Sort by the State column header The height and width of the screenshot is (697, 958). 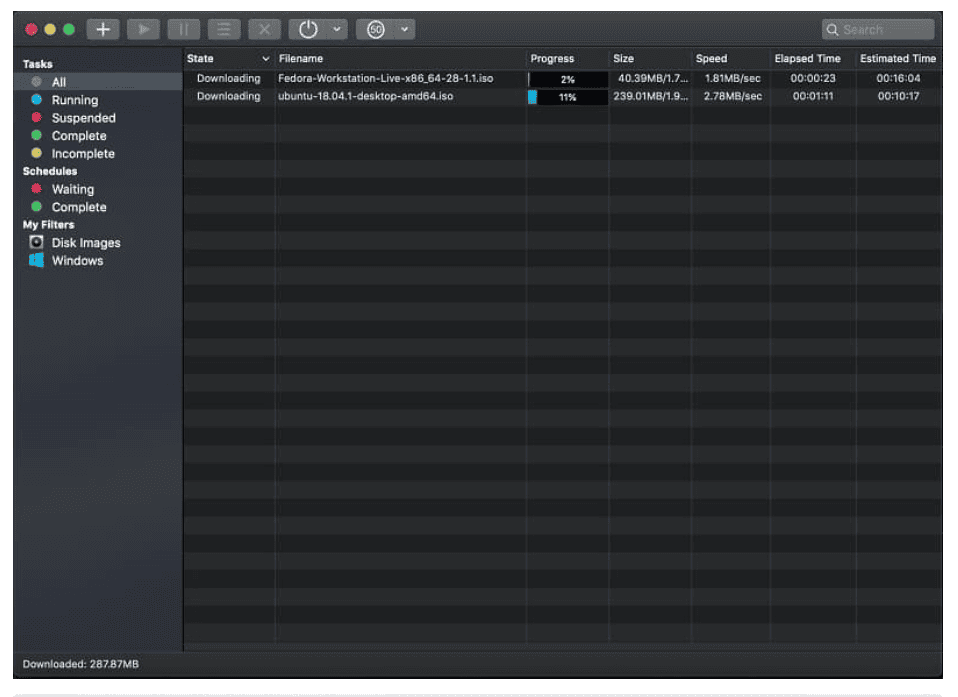point(200,59)
